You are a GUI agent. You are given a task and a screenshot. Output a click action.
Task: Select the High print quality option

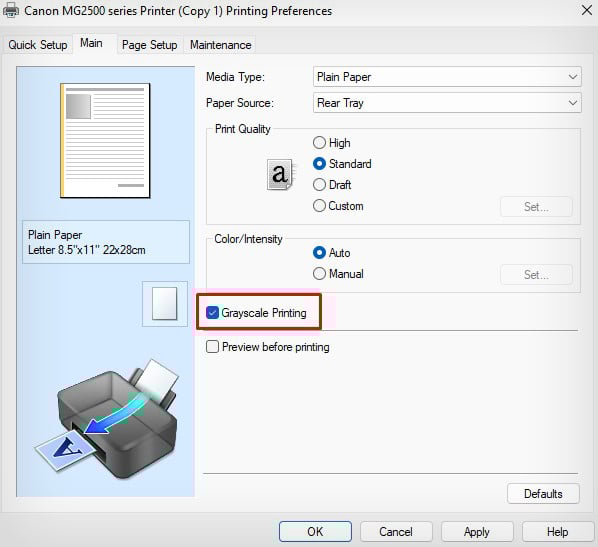[331, 143]
